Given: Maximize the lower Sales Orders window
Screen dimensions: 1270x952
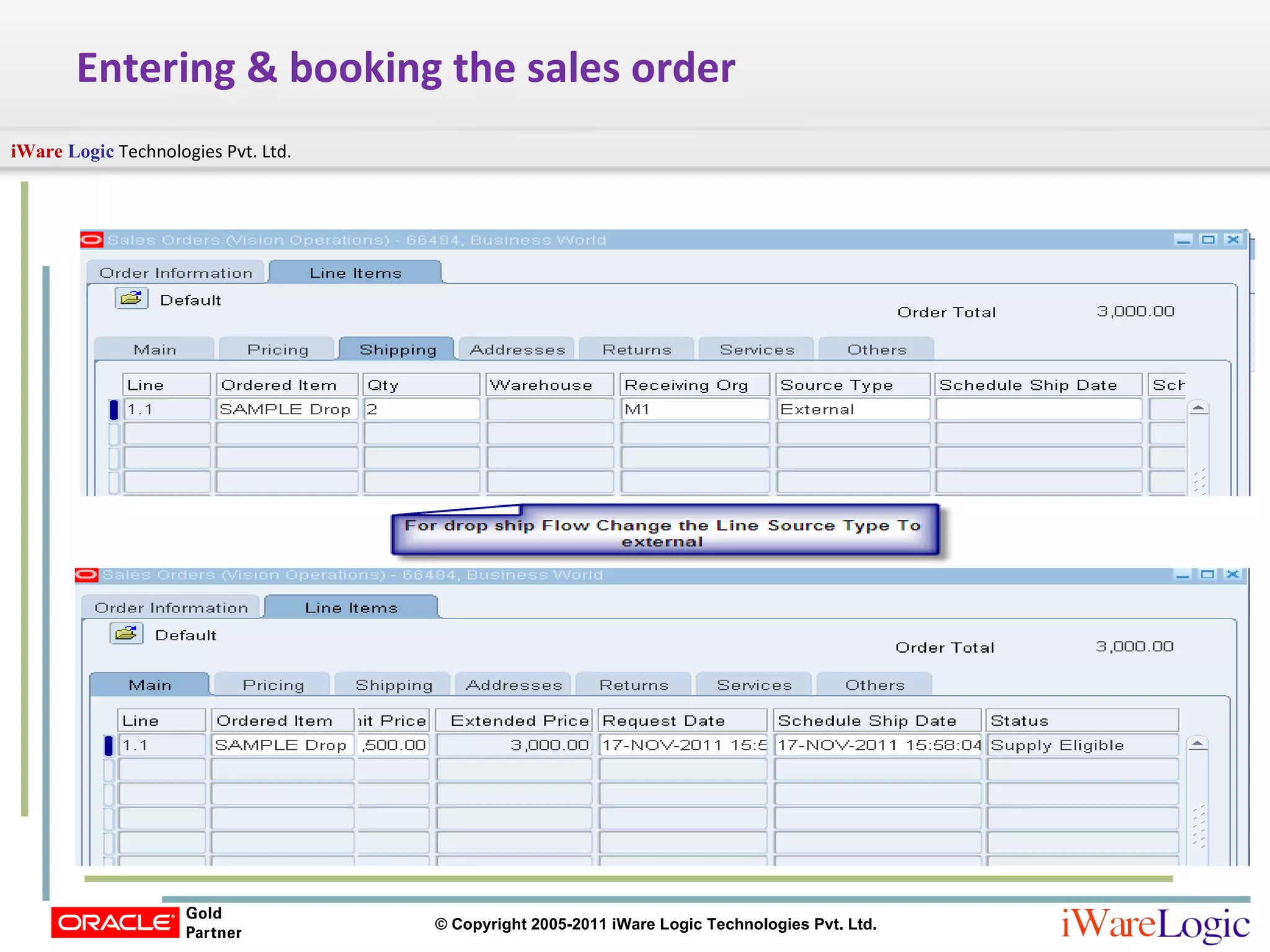Looking at the screenshot, I should 1207,575.
